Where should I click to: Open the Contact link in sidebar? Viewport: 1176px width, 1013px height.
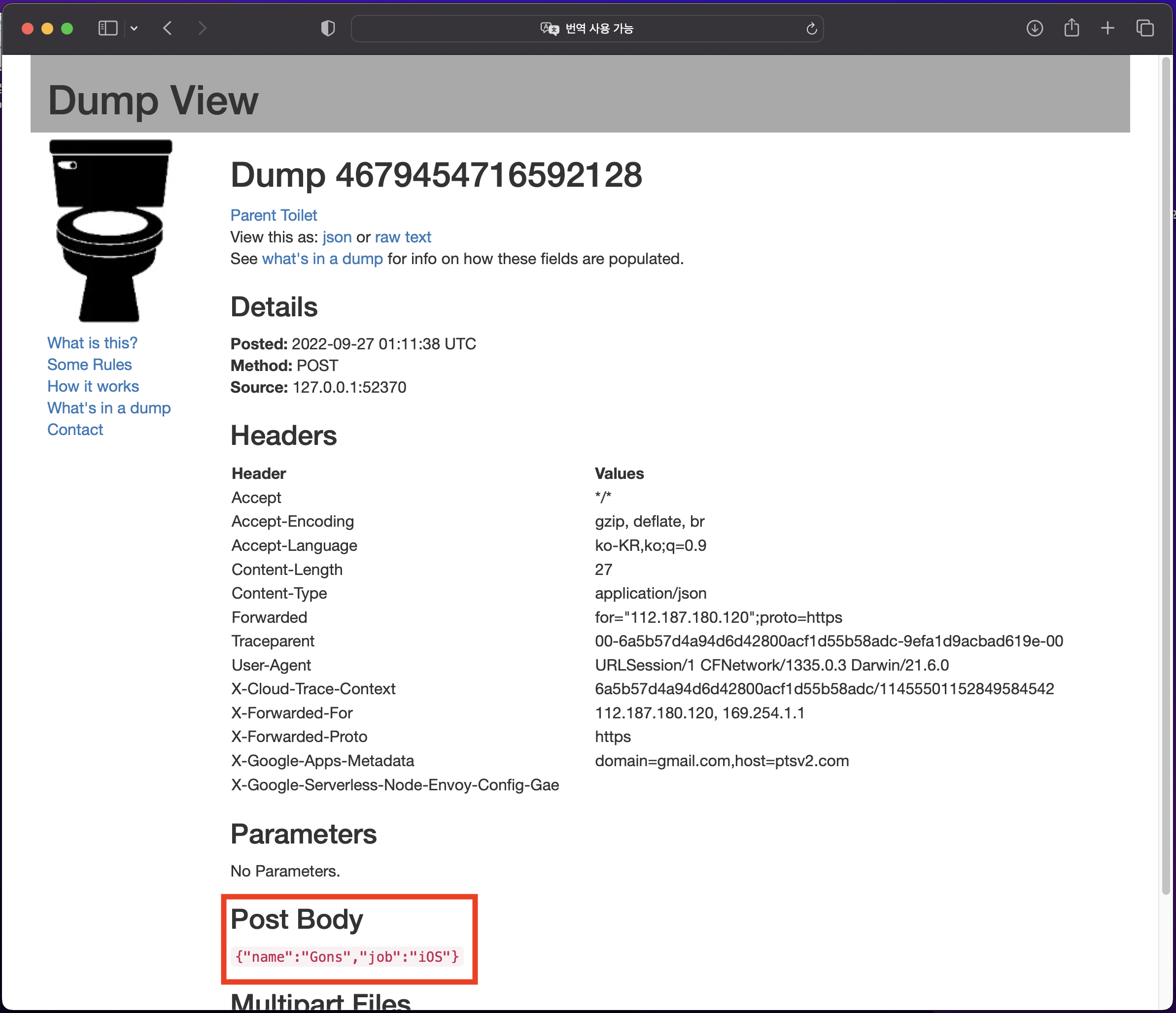pyautogui.click(x=75, y=430)
